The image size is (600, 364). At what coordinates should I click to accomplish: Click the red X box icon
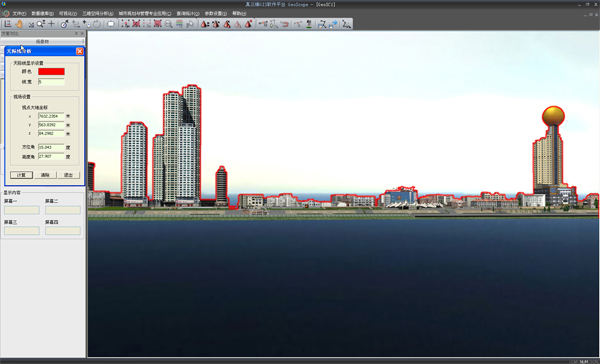pos(136,24)
